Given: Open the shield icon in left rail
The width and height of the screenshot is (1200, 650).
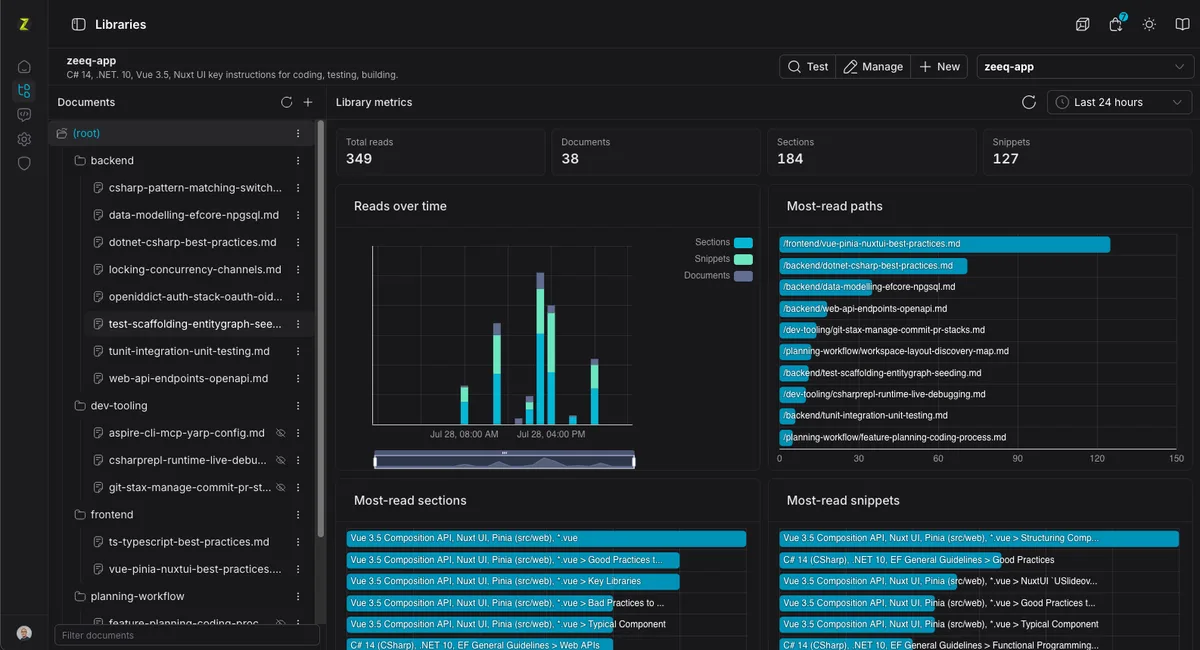Looking at the screenshot, I should point(24,163).
